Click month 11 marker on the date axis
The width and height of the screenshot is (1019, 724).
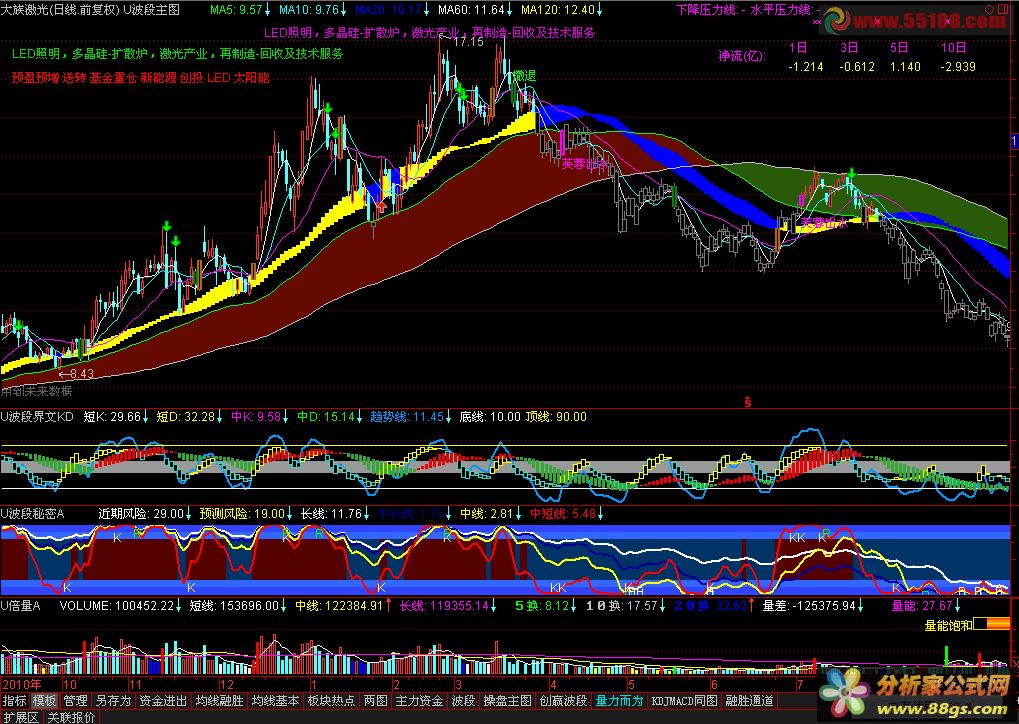[135, 684]
